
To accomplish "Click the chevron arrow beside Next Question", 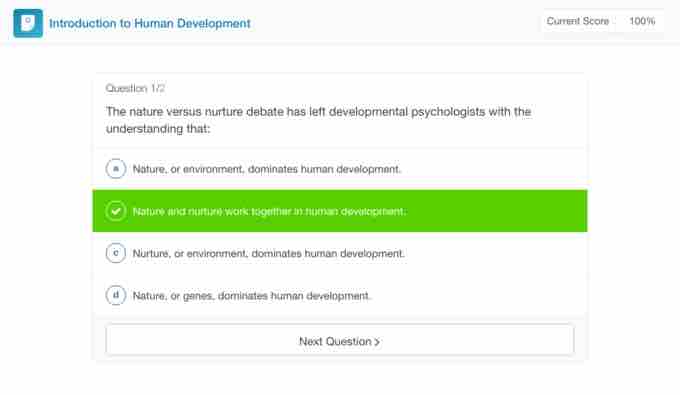I will [x=377, y=342].
